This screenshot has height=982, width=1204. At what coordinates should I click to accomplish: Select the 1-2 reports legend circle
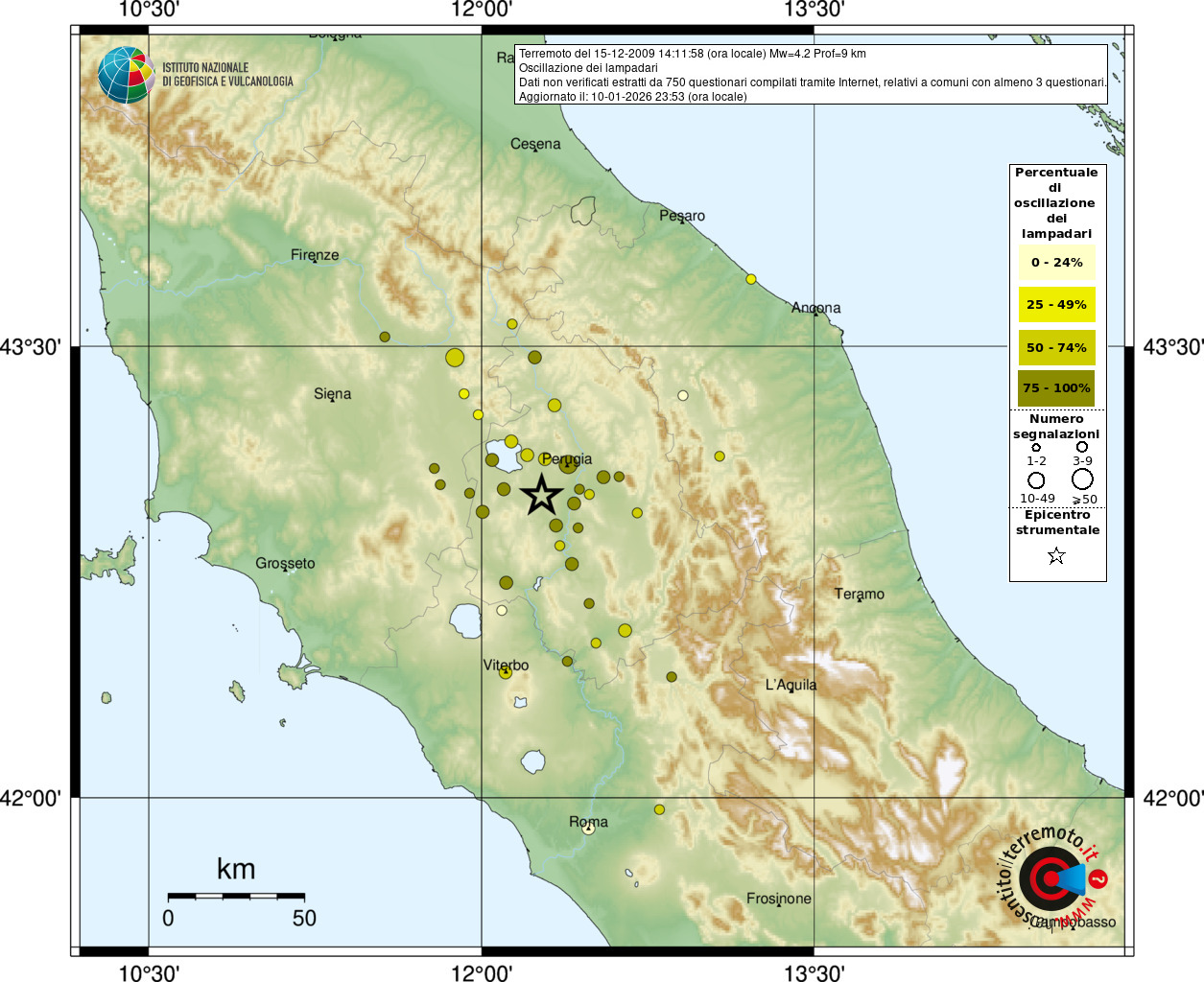(1036, 447)
